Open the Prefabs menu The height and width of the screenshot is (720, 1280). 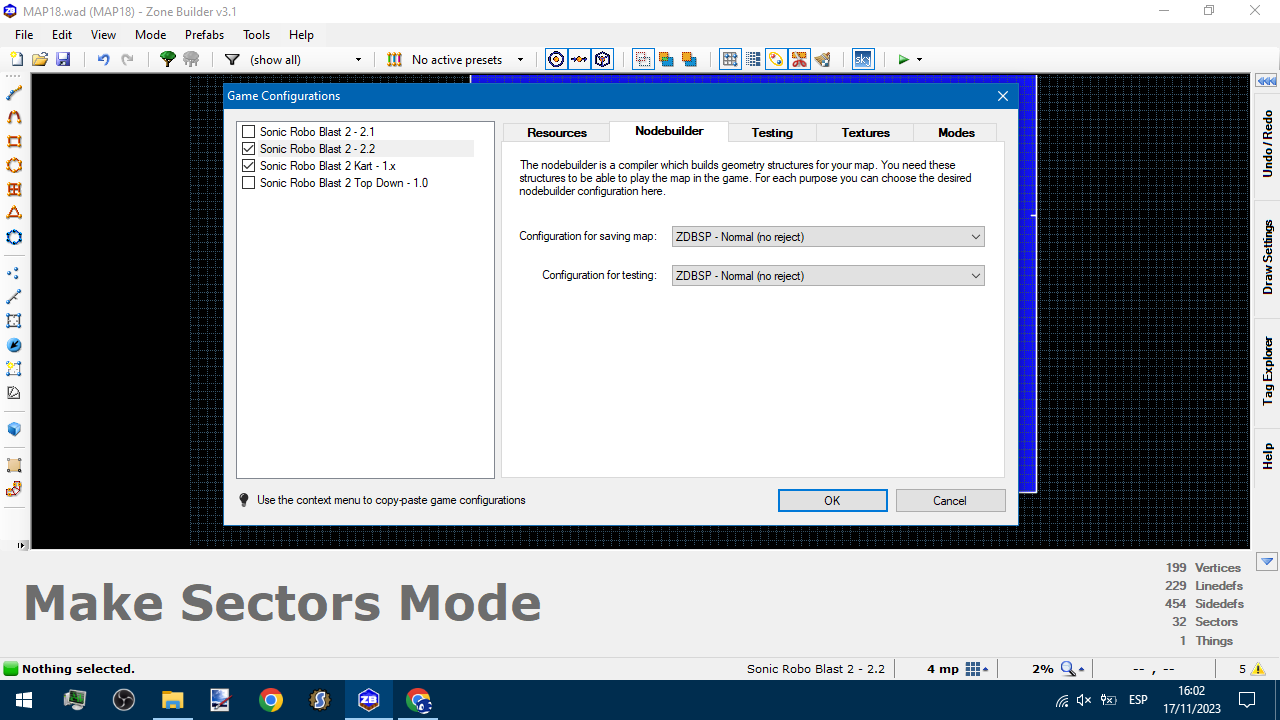pyautogui.click(x=204, y=34)
